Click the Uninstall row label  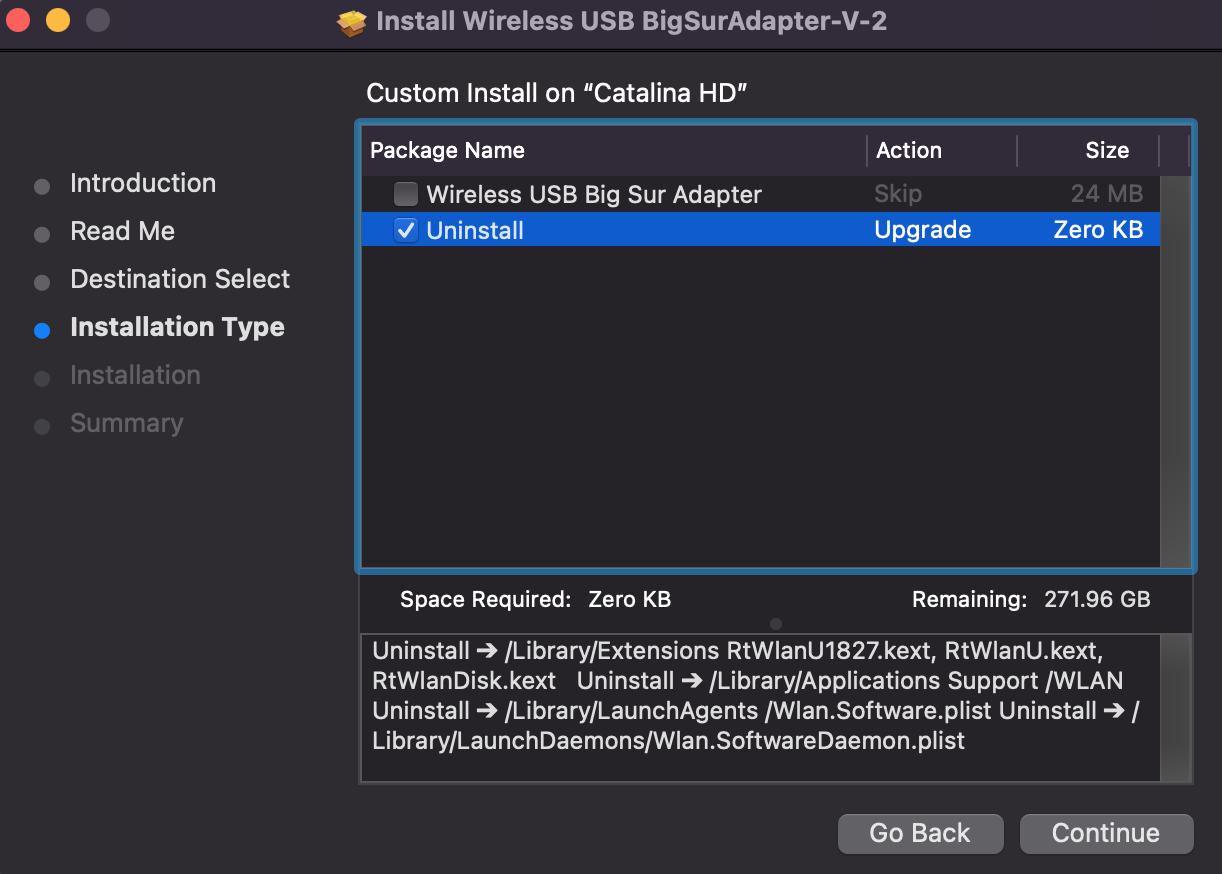(x=475, y=231)
